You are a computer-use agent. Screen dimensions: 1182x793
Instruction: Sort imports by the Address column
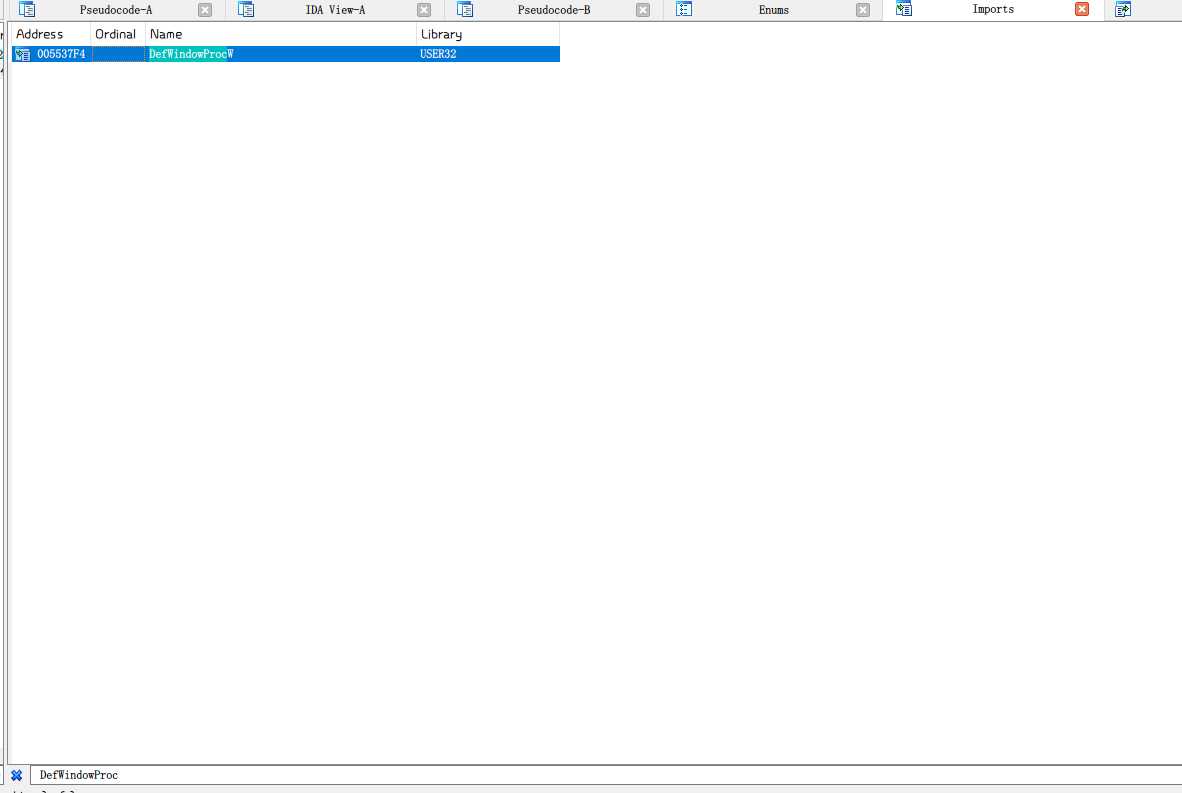(x=51, y=34)
